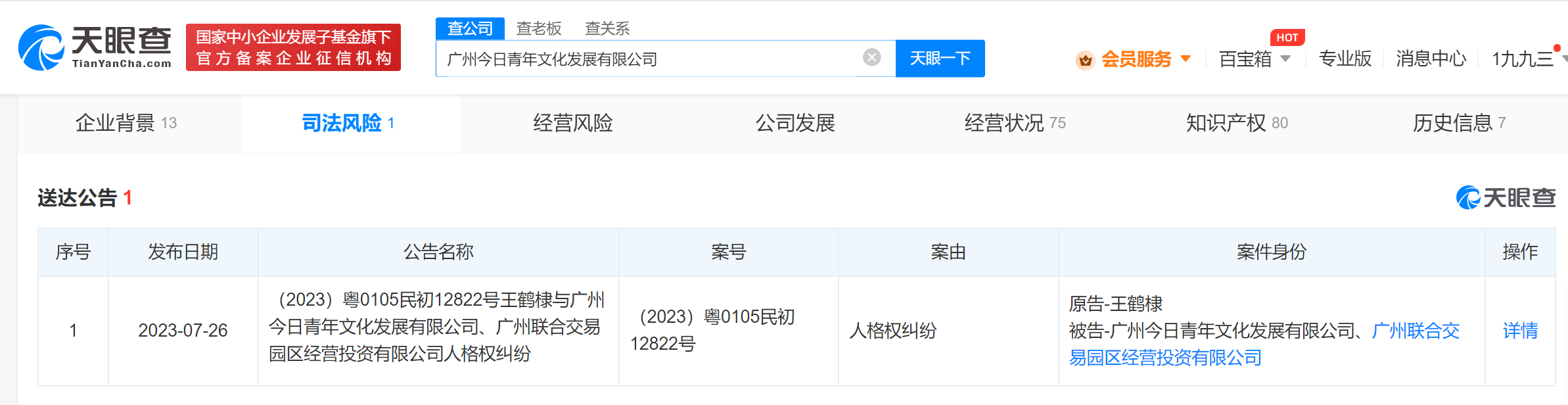Click the company name search input field
The height and width of the screenshot is (405, 1568).
pyautogui.click(x=651, y=59)
